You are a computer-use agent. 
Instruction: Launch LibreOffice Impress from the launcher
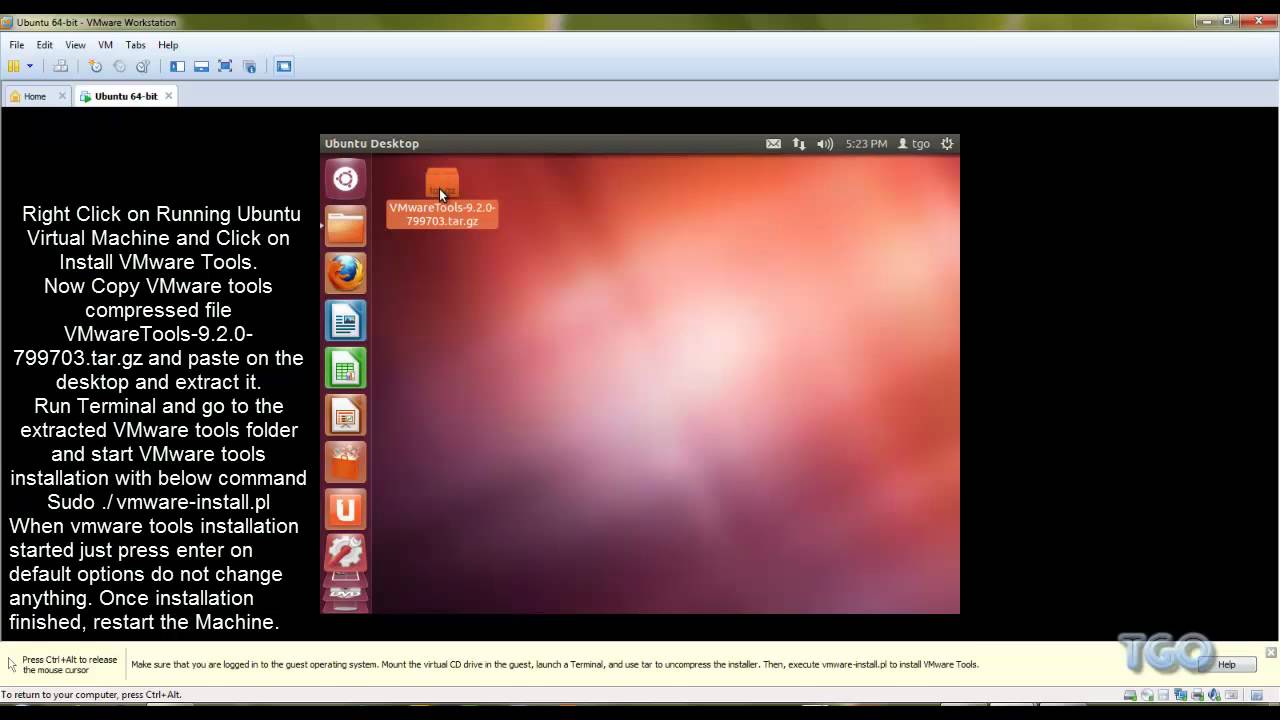345,415
